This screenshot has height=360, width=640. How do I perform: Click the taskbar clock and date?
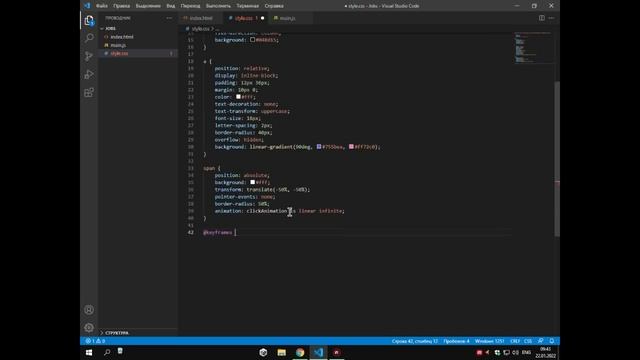(x=546, y=353)
